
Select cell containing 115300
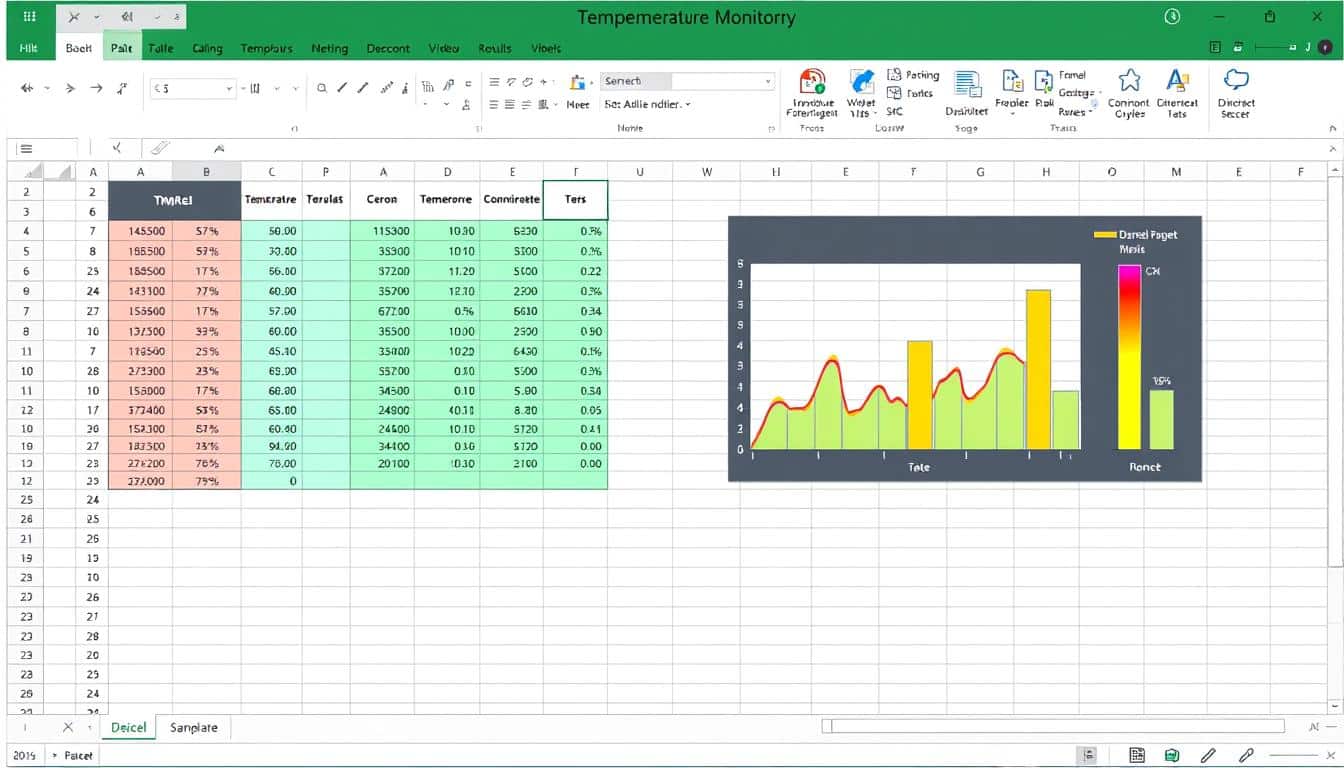pos(382,231)
